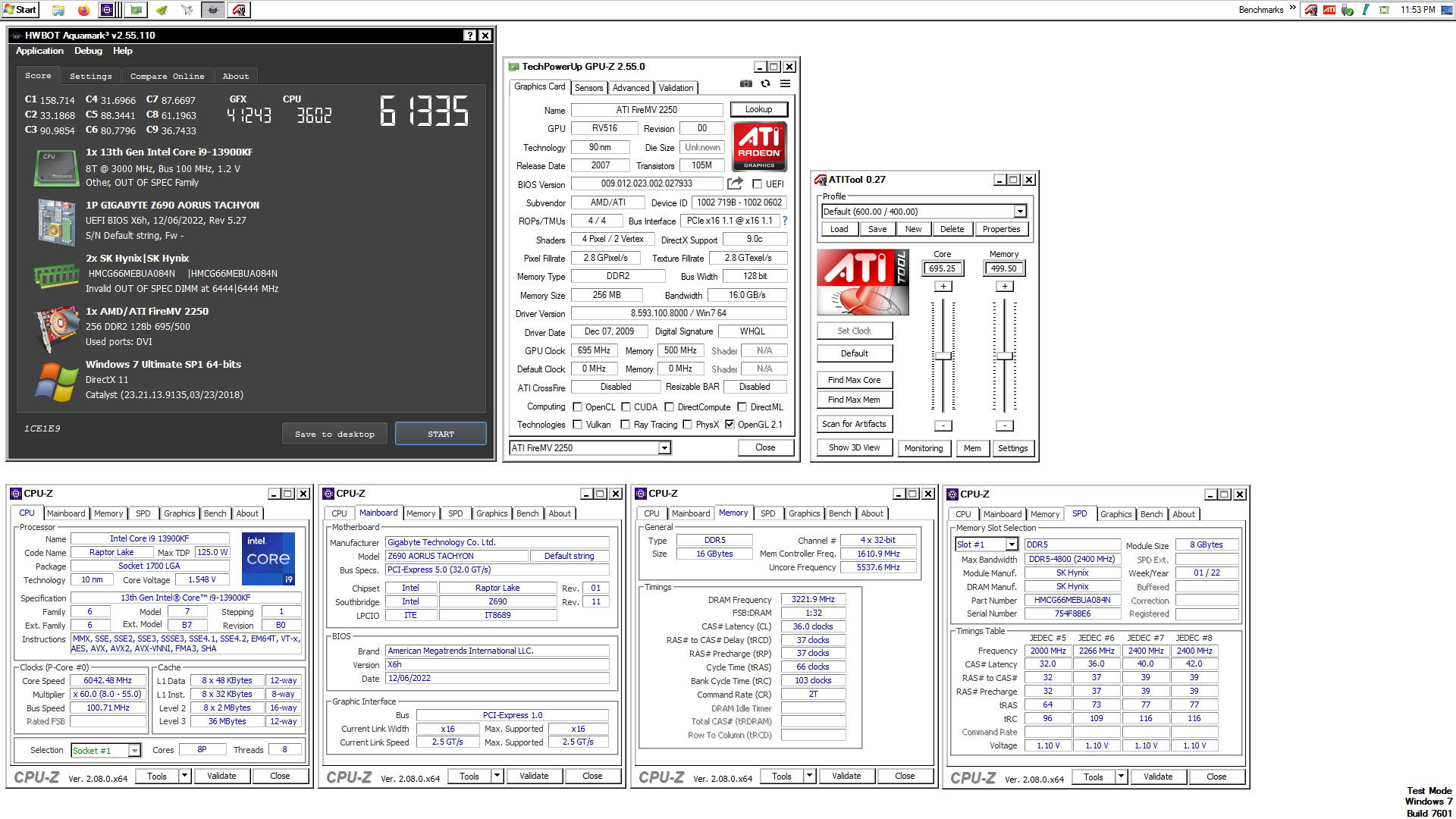Click the BIOS export share icon
This screenshot has width=1456, height=819.
(x=735, y=184)
